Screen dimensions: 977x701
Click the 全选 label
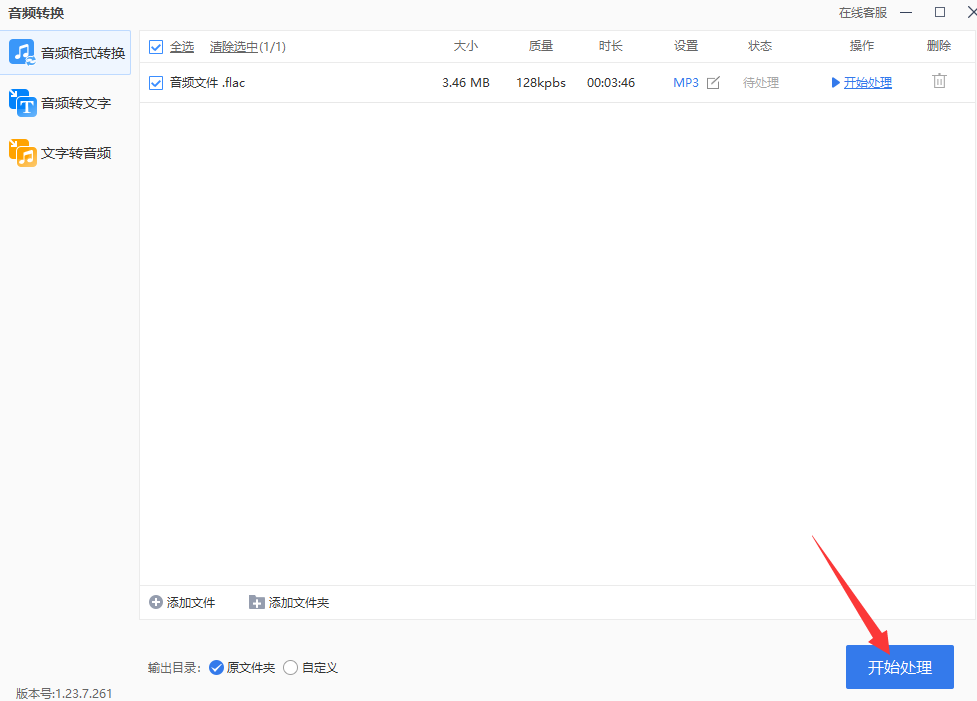(182, 47)
